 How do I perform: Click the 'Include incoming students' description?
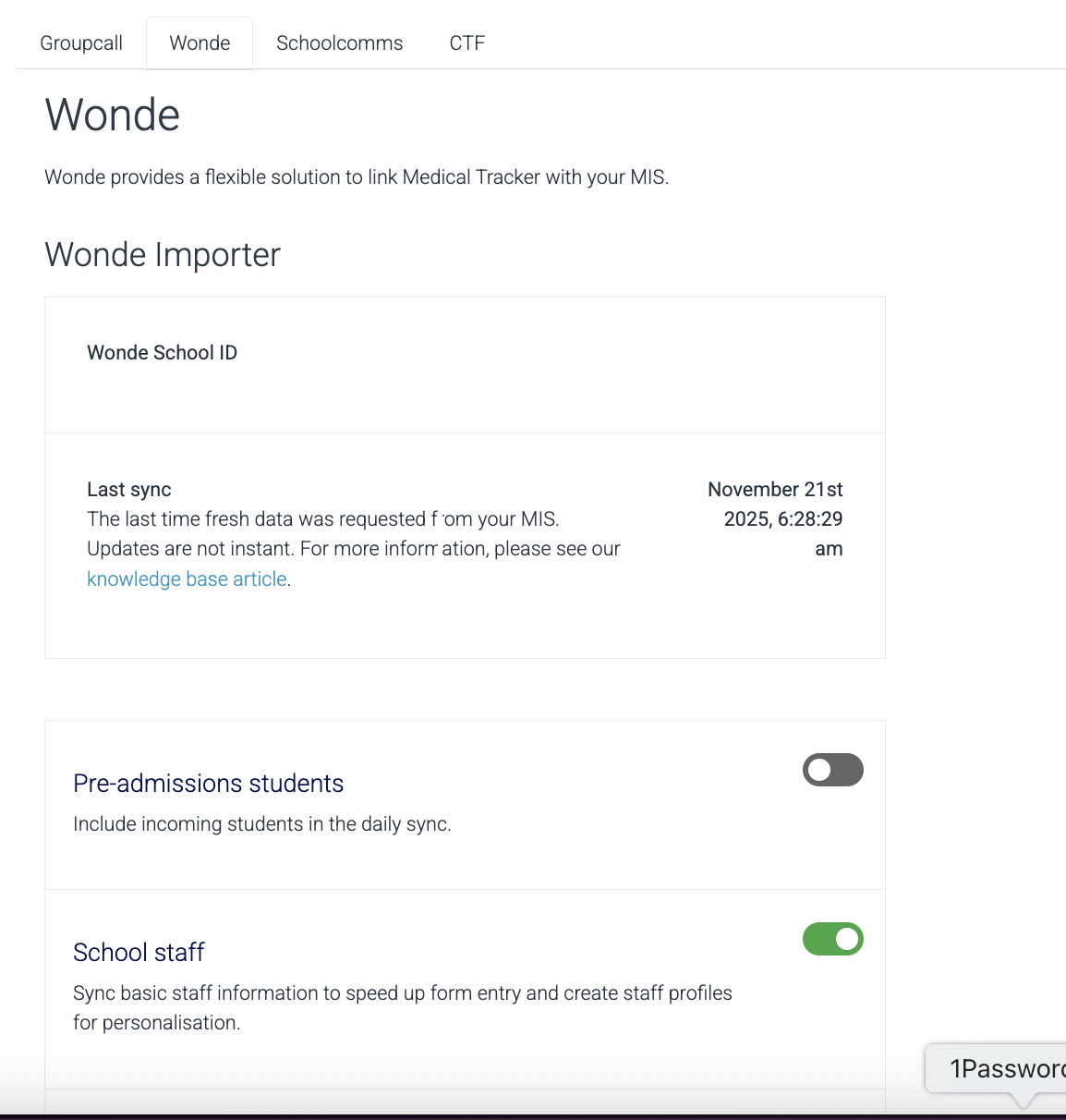click(261, 824)
